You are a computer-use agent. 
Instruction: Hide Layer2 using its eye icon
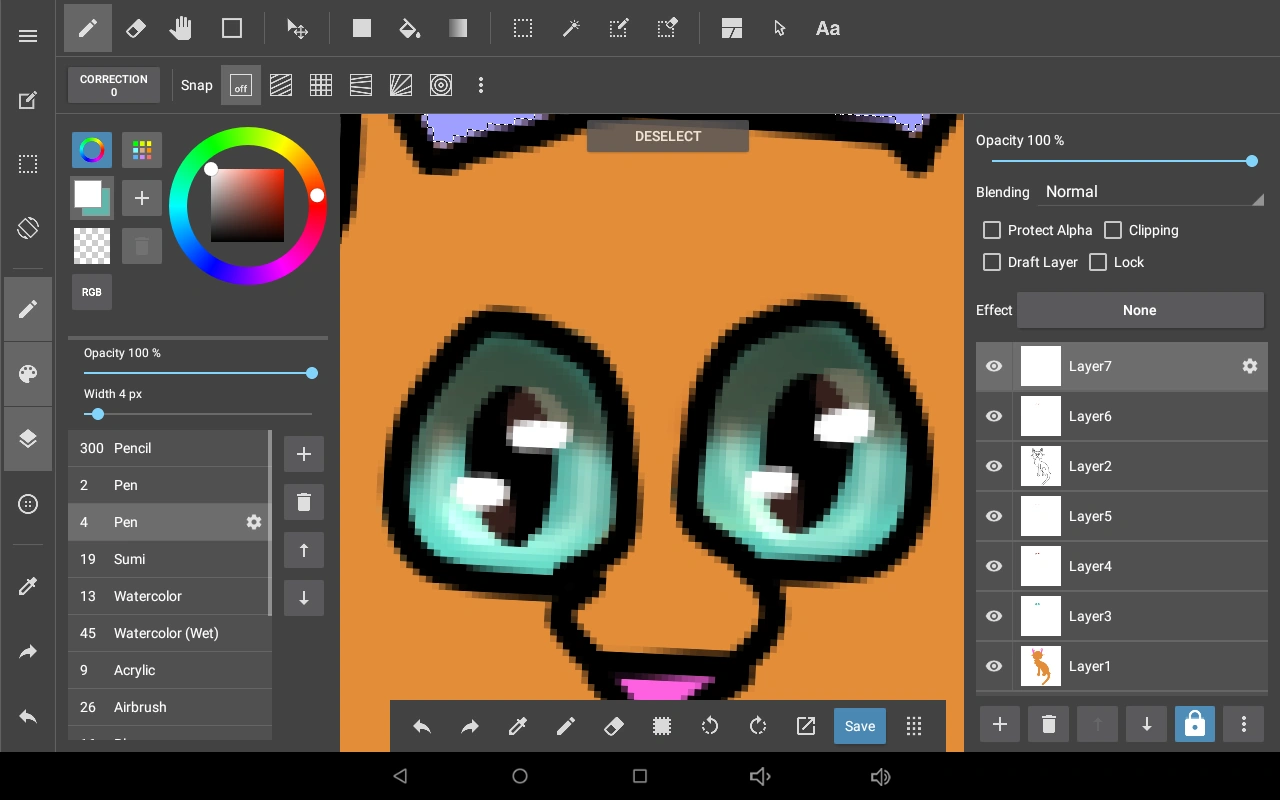pos(994,466)
